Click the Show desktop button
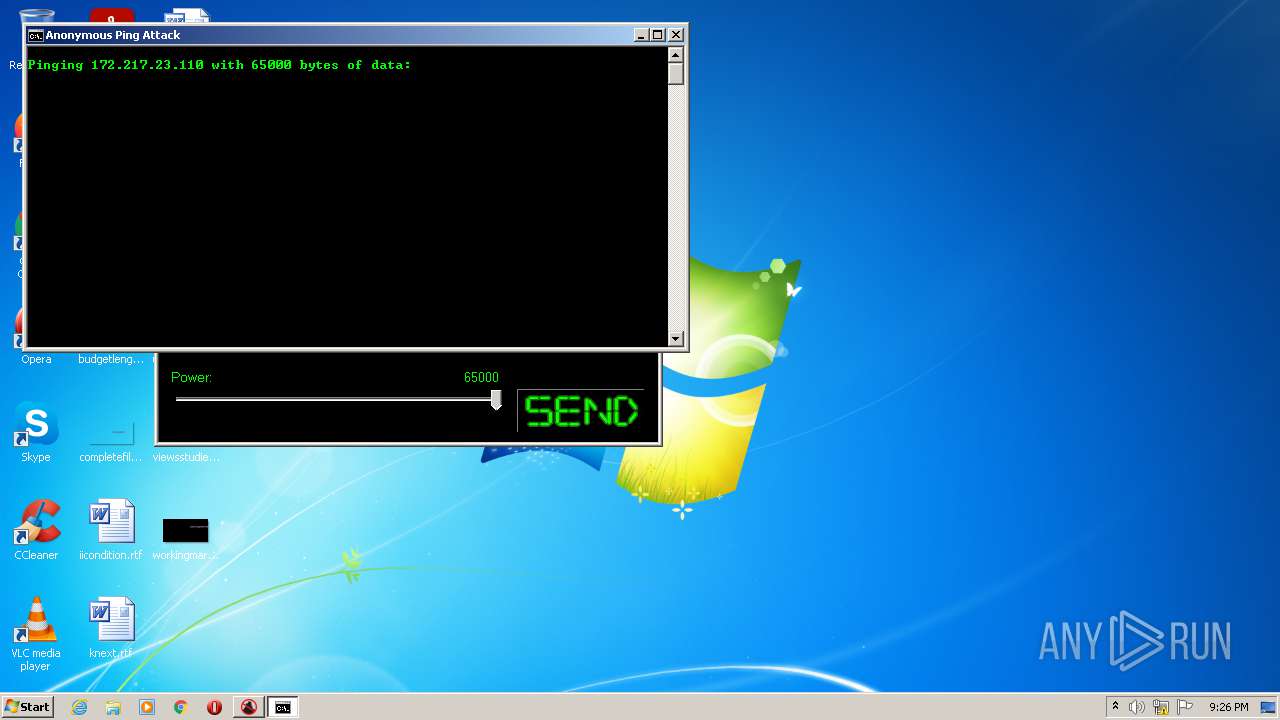Screen dimensions: 1280x720 [x=1268, y=707]
